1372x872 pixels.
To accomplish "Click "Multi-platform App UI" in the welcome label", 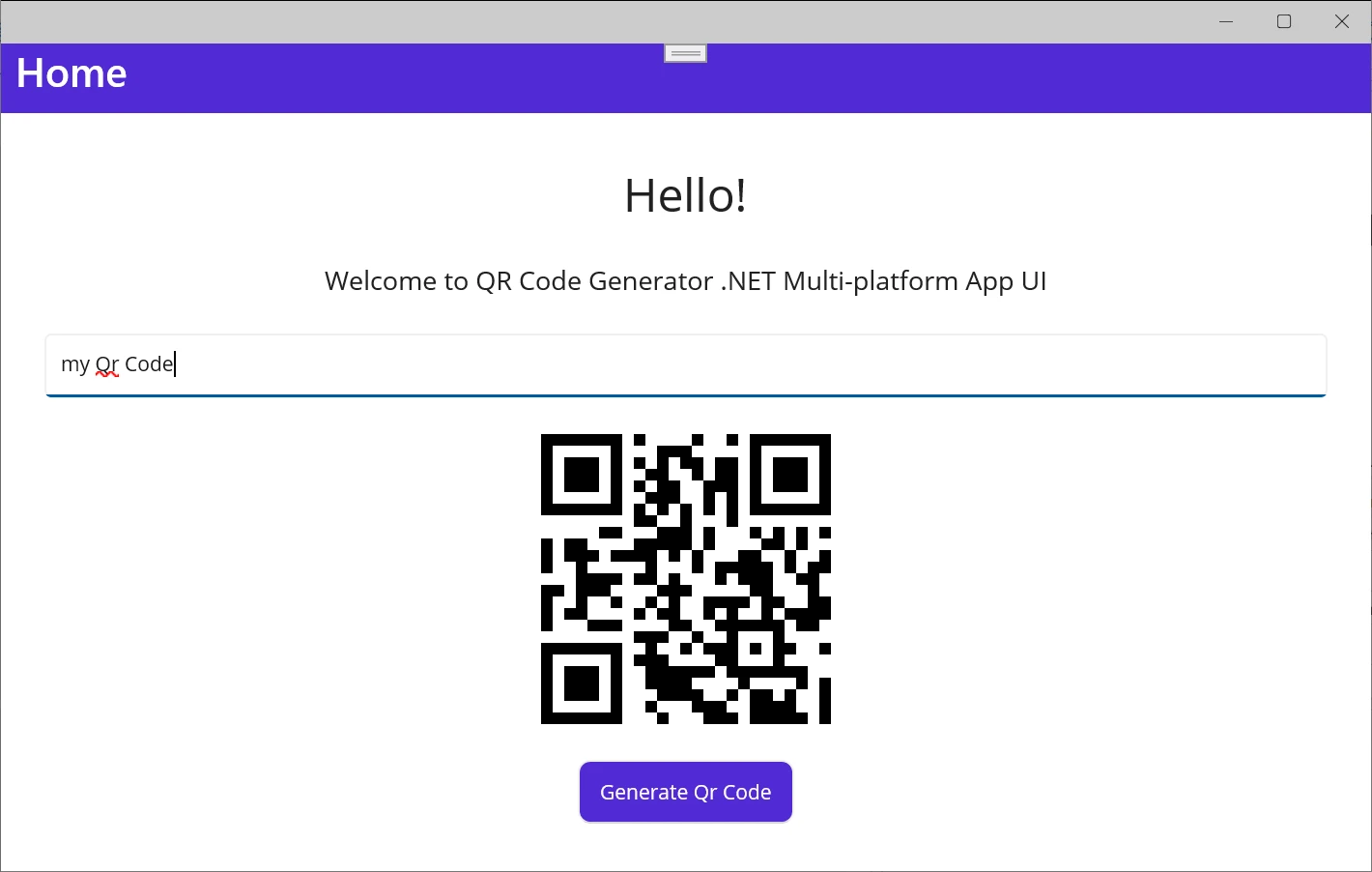I will pos(914,281).
